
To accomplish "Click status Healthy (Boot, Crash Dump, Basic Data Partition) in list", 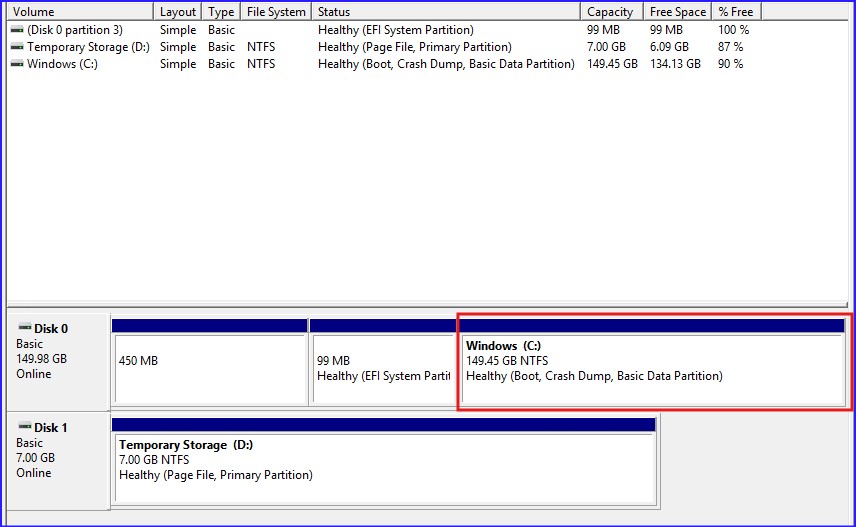I will [447, 64].
